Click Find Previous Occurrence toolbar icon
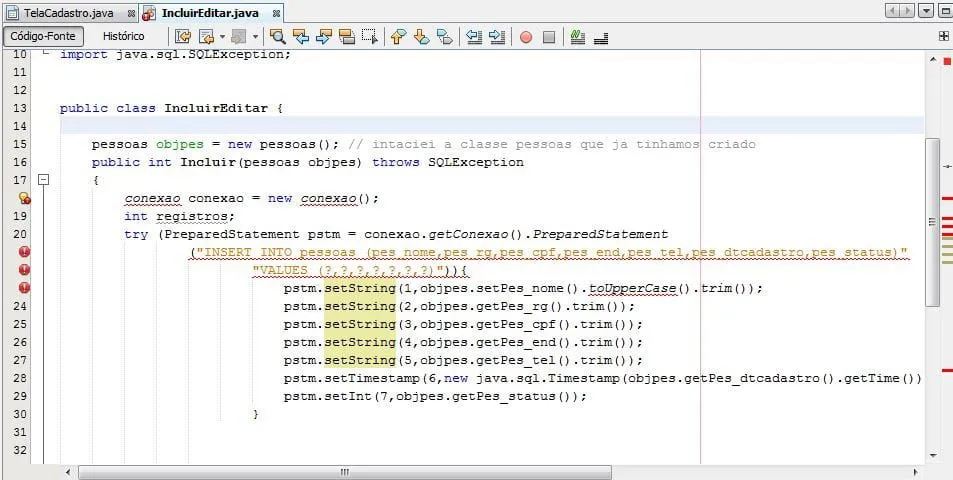 [x=300, y=37]
